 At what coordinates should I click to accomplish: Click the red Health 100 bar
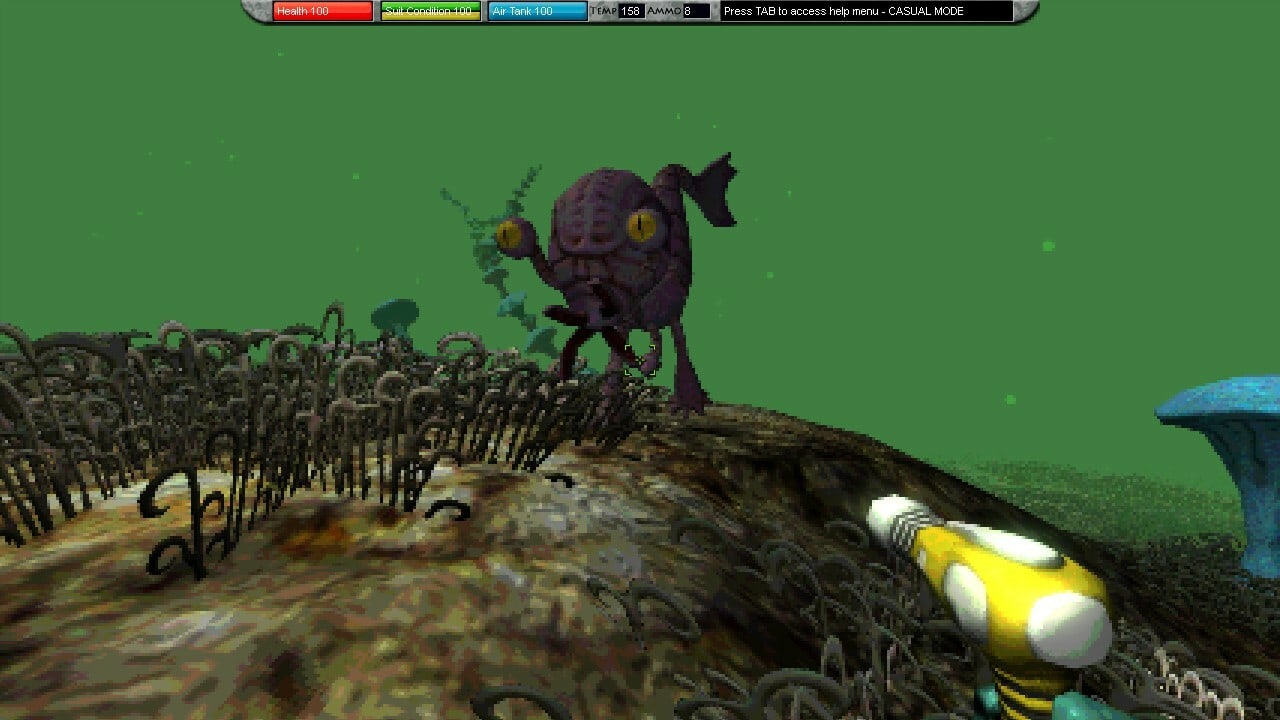(x=323, y=11)
